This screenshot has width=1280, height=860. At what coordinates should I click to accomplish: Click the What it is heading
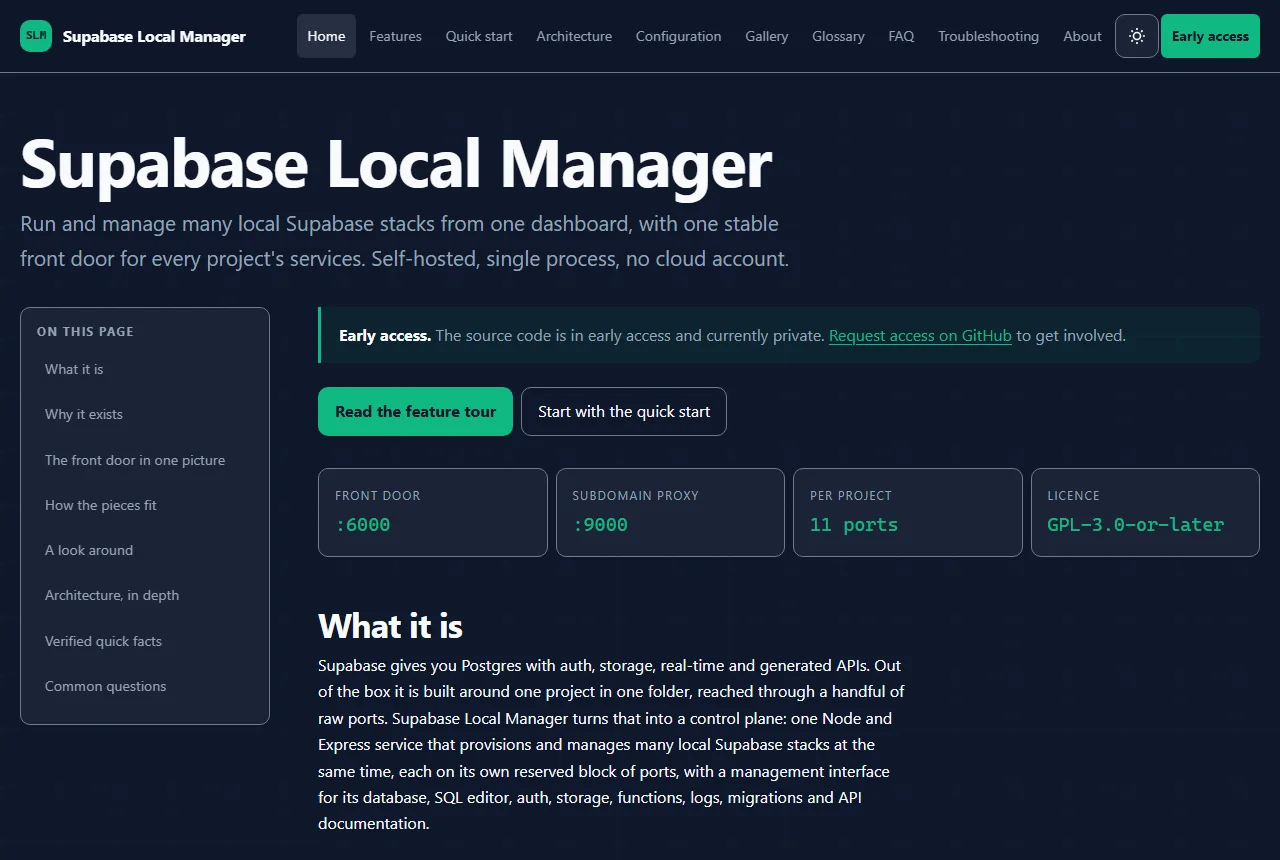click(390, 626)
